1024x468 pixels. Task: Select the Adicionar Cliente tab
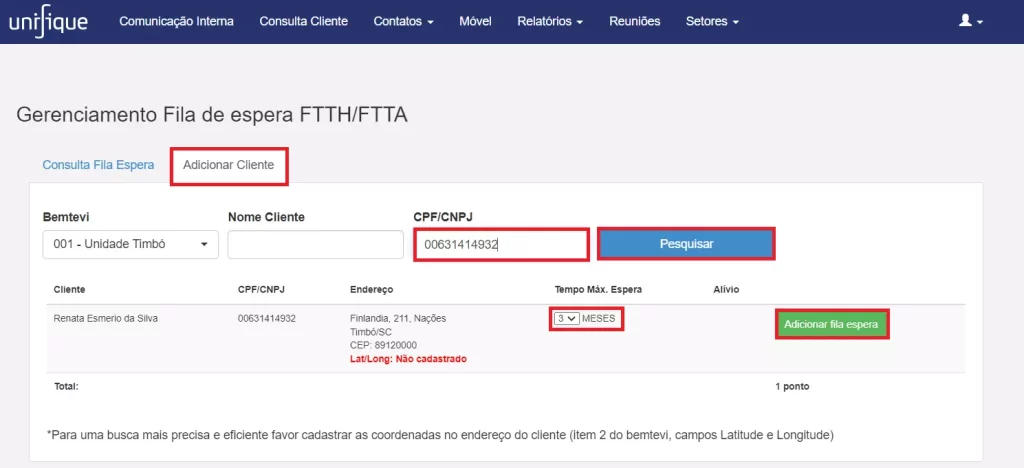coord(229,166)
